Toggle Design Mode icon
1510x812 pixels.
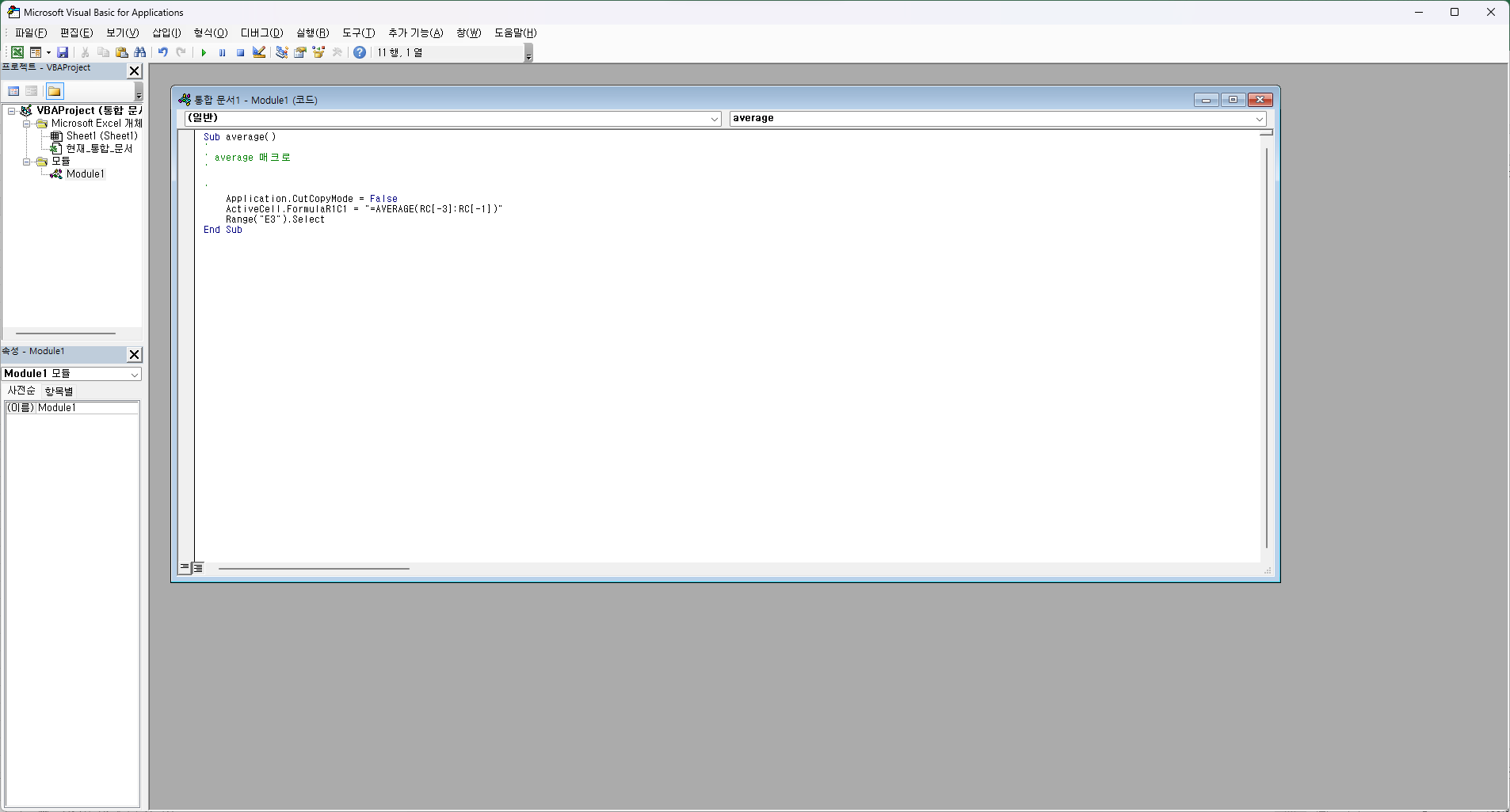pyautogui.click(x=259, y=52)
